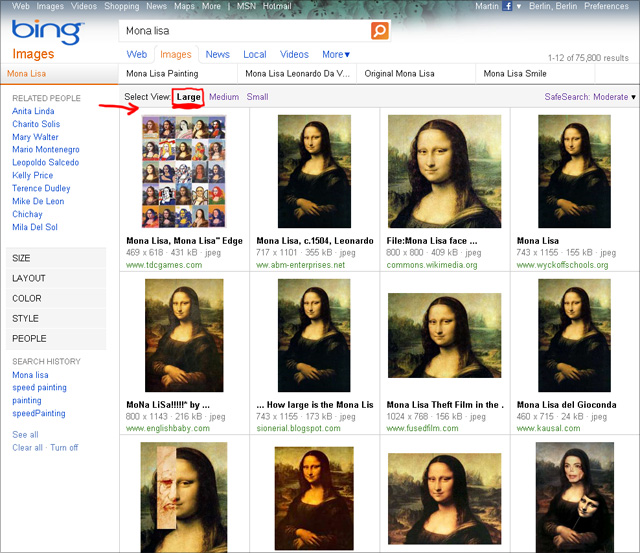The image size is (640, 553).
Task: Click the Martin account name
Action: (x=487, y=6)
